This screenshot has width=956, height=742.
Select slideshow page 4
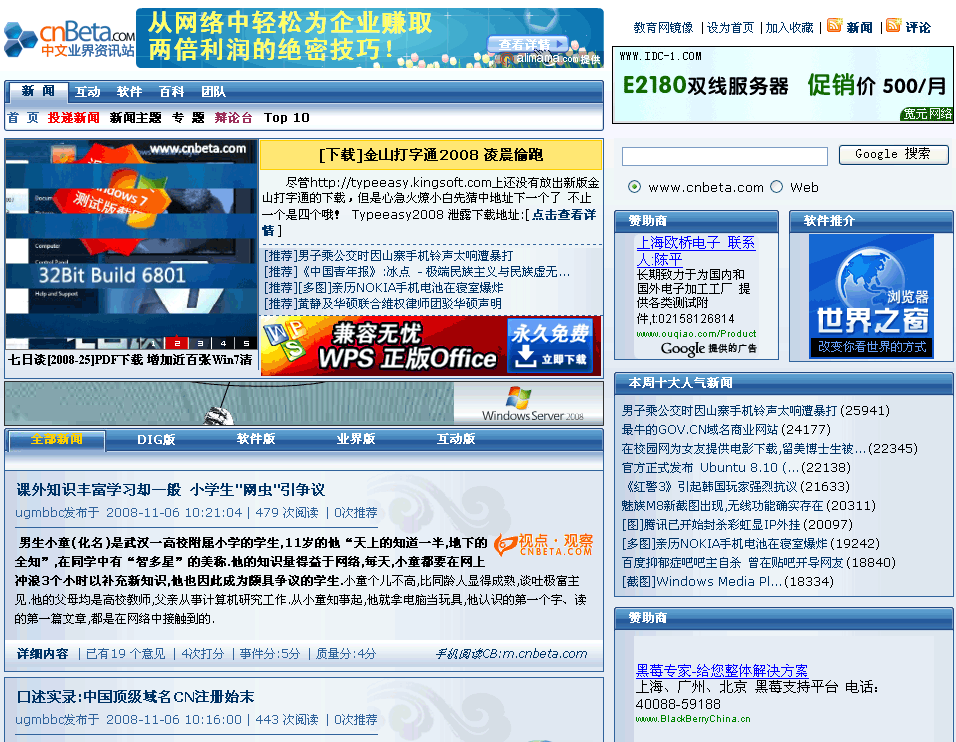(223, 344)
